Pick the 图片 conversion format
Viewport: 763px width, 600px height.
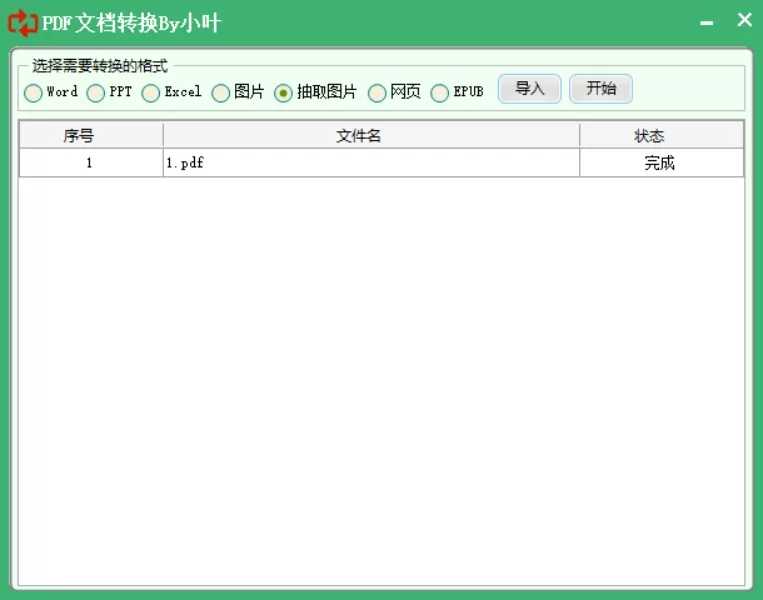(x=237, y=92)
